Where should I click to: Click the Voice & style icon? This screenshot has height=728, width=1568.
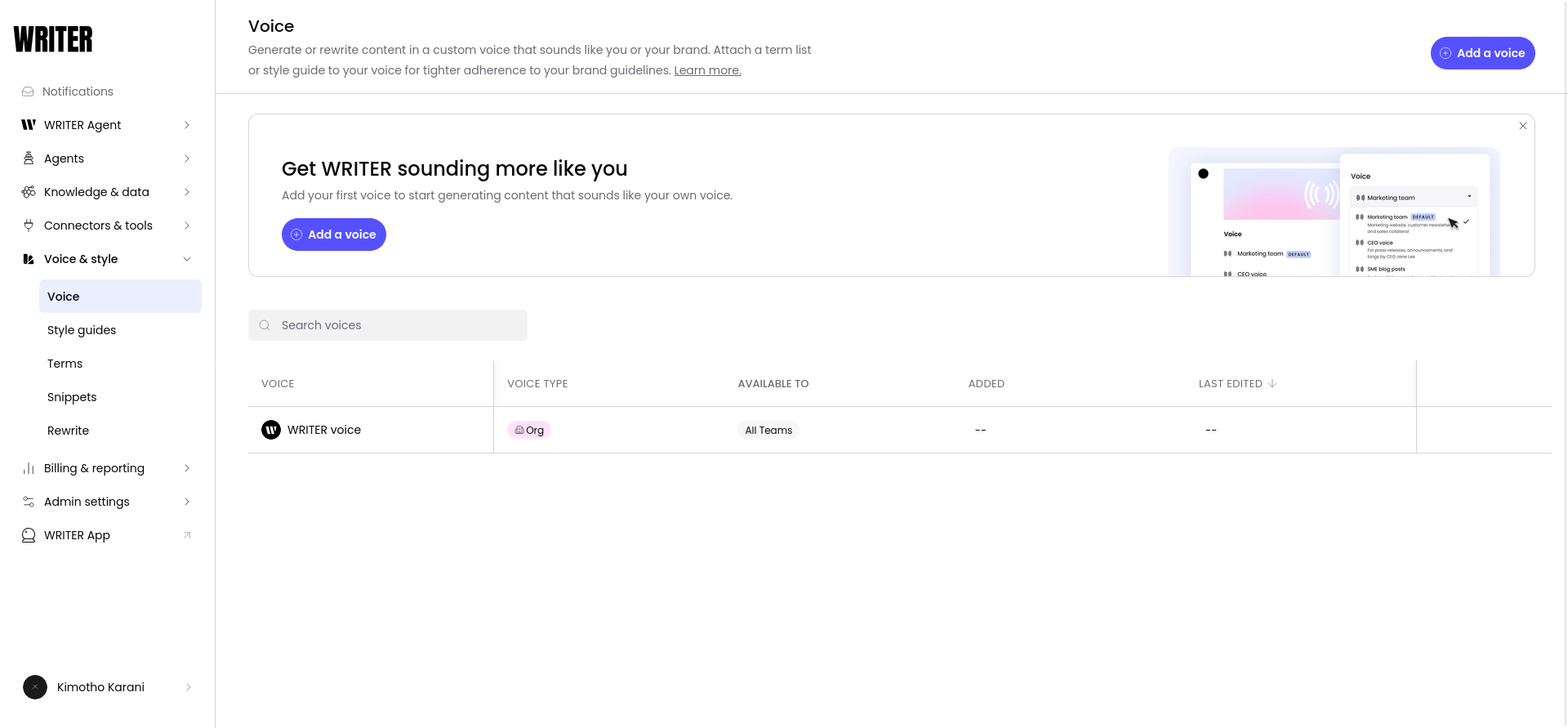pyautogui.click(x=29, y=259)
